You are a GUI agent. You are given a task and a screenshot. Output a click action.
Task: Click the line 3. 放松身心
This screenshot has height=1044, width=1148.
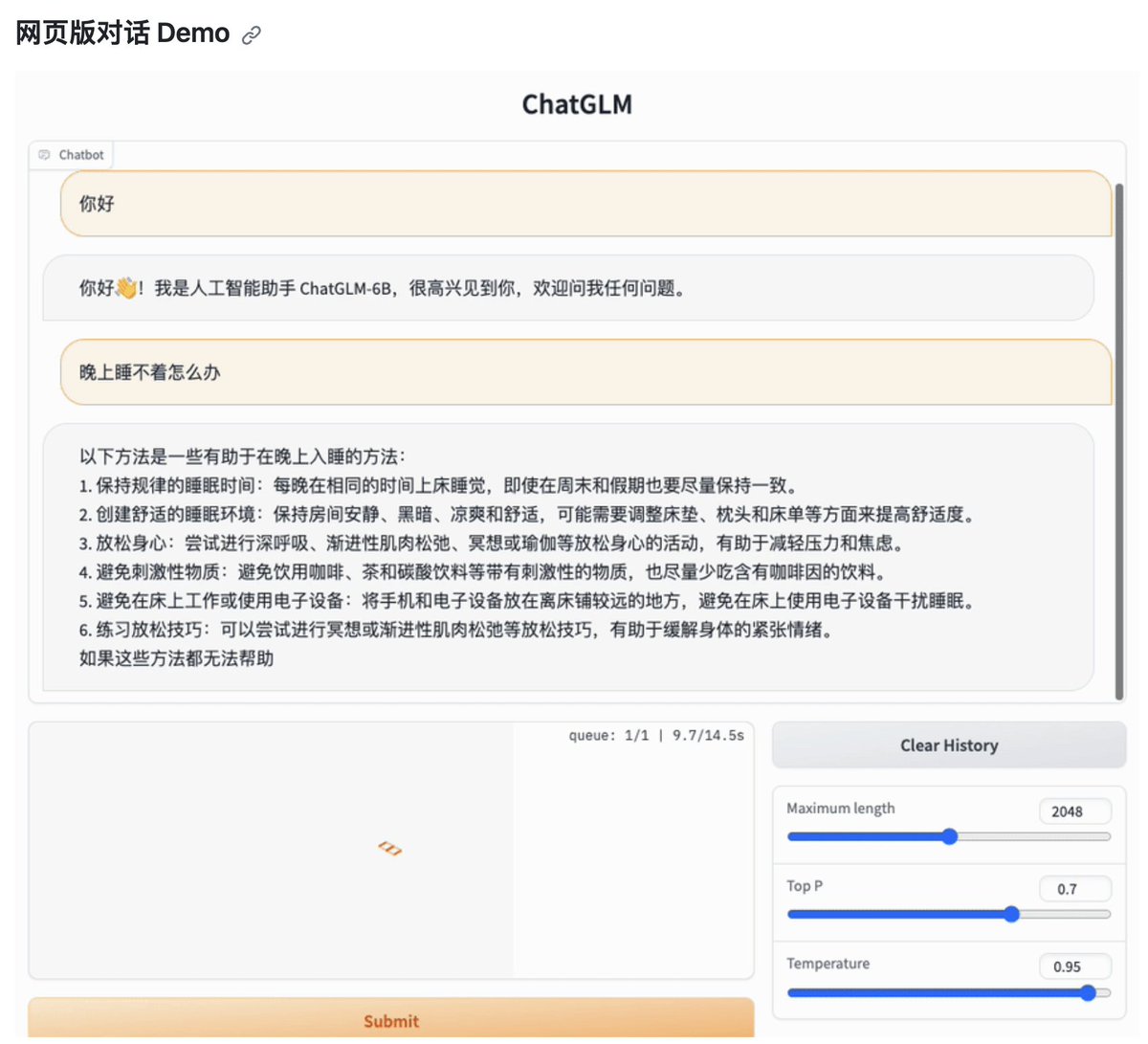pyautogui.click(x=493, y=543)
